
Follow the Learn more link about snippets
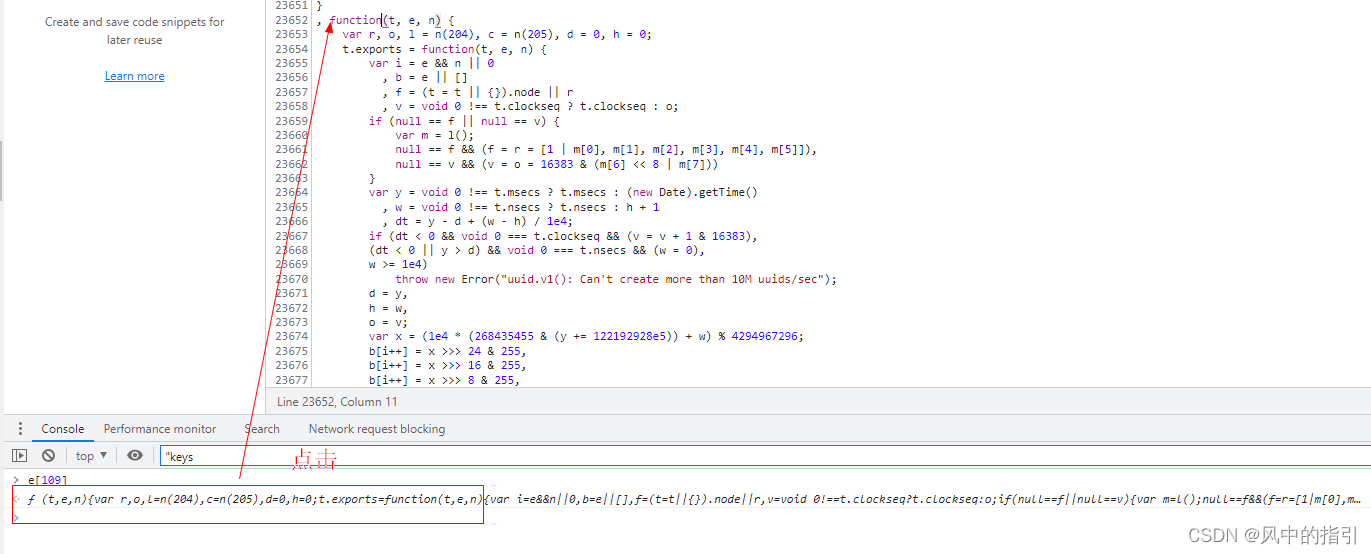coord(135,76)
